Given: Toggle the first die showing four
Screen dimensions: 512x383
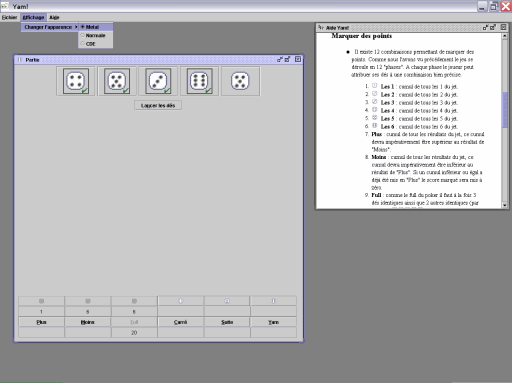Looking at the screenshot, I should coord(76,81).
